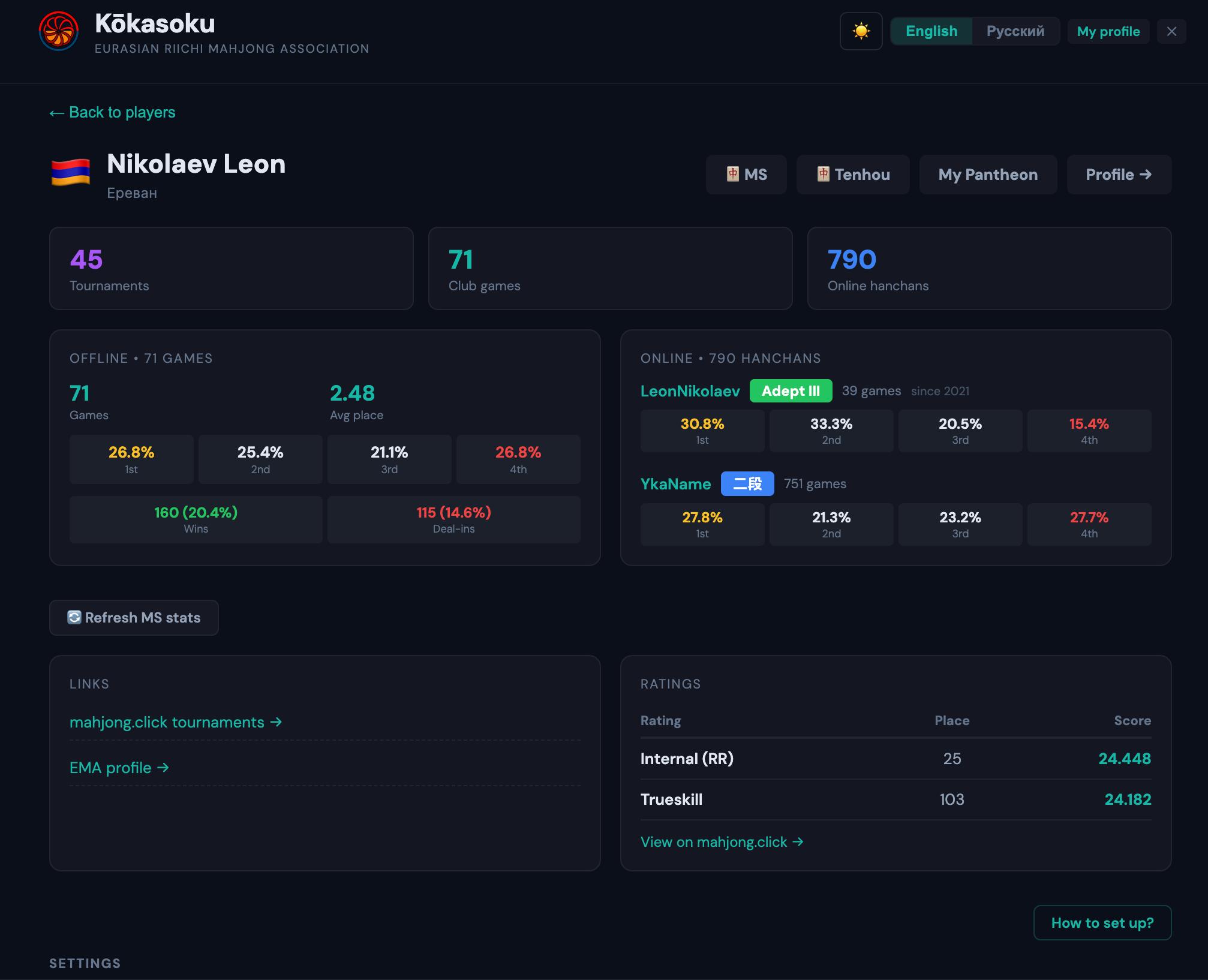
Task: Click LeonNikolaev 15.4% 4th stat
Action: [1089, 431]
